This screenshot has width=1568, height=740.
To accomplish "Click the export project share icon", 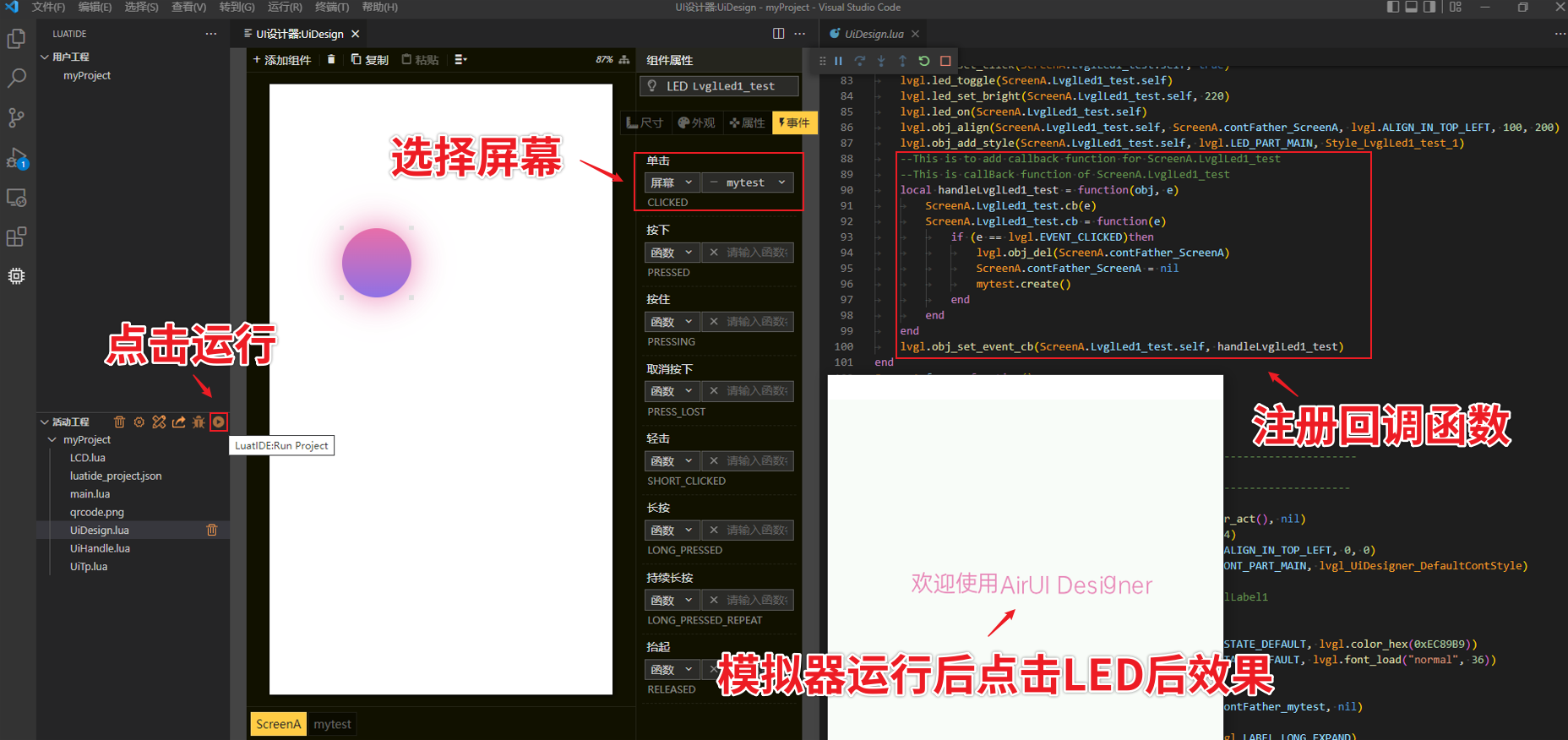I will 179,422.
